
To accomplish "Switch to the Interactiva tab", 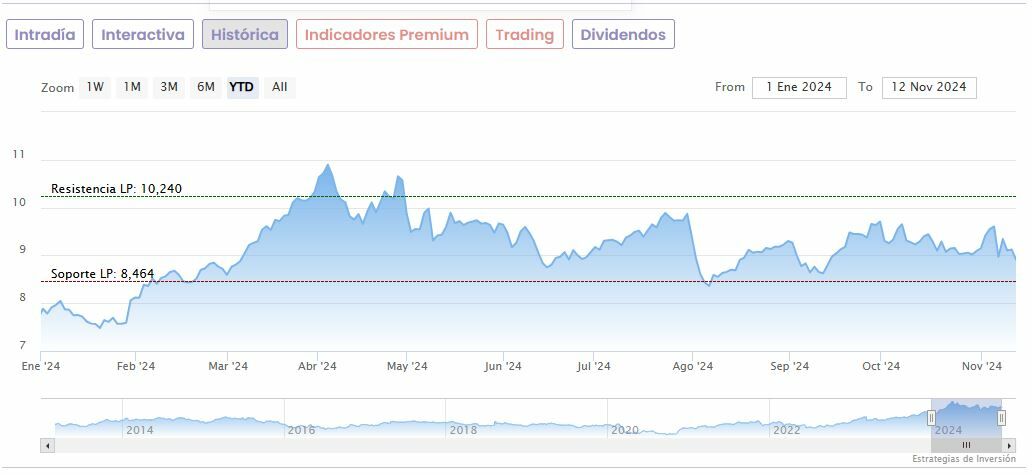I will click(x=143, y=35).
